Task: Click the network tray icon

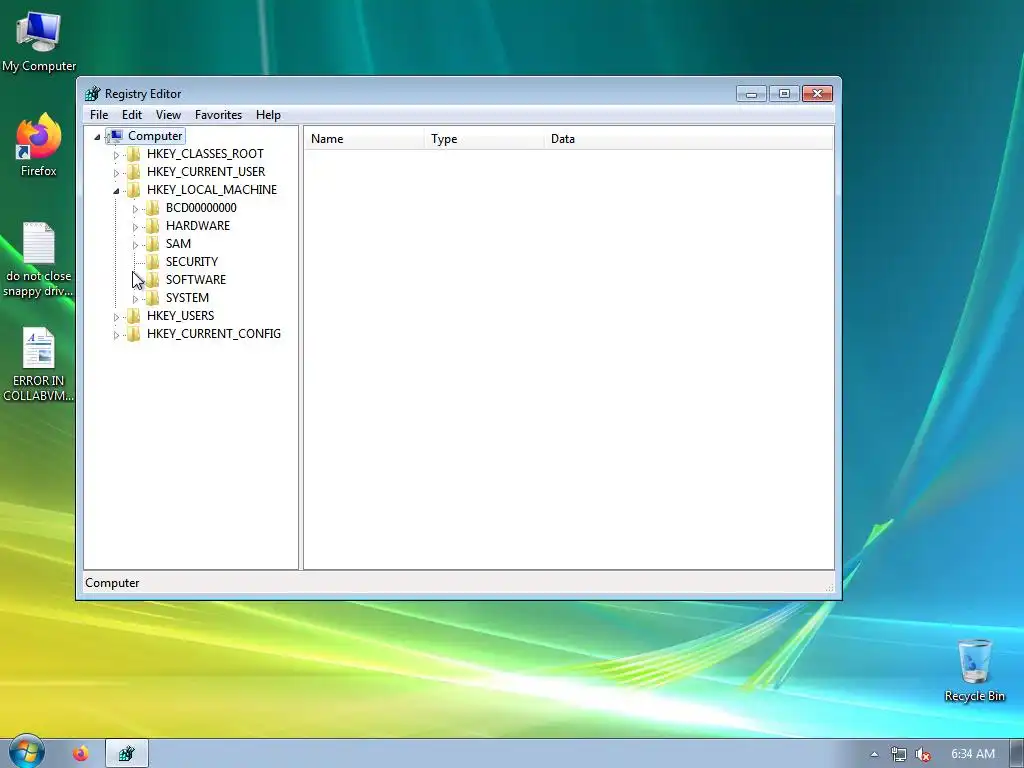Action: (899, 754)
